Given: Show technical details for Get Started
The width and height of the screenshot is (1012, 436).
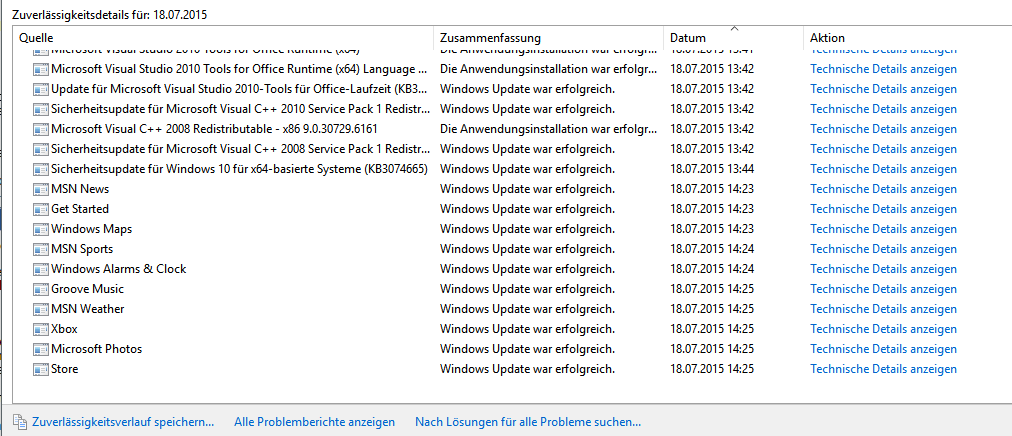Looking at the screenshot, I should point(884,209).
